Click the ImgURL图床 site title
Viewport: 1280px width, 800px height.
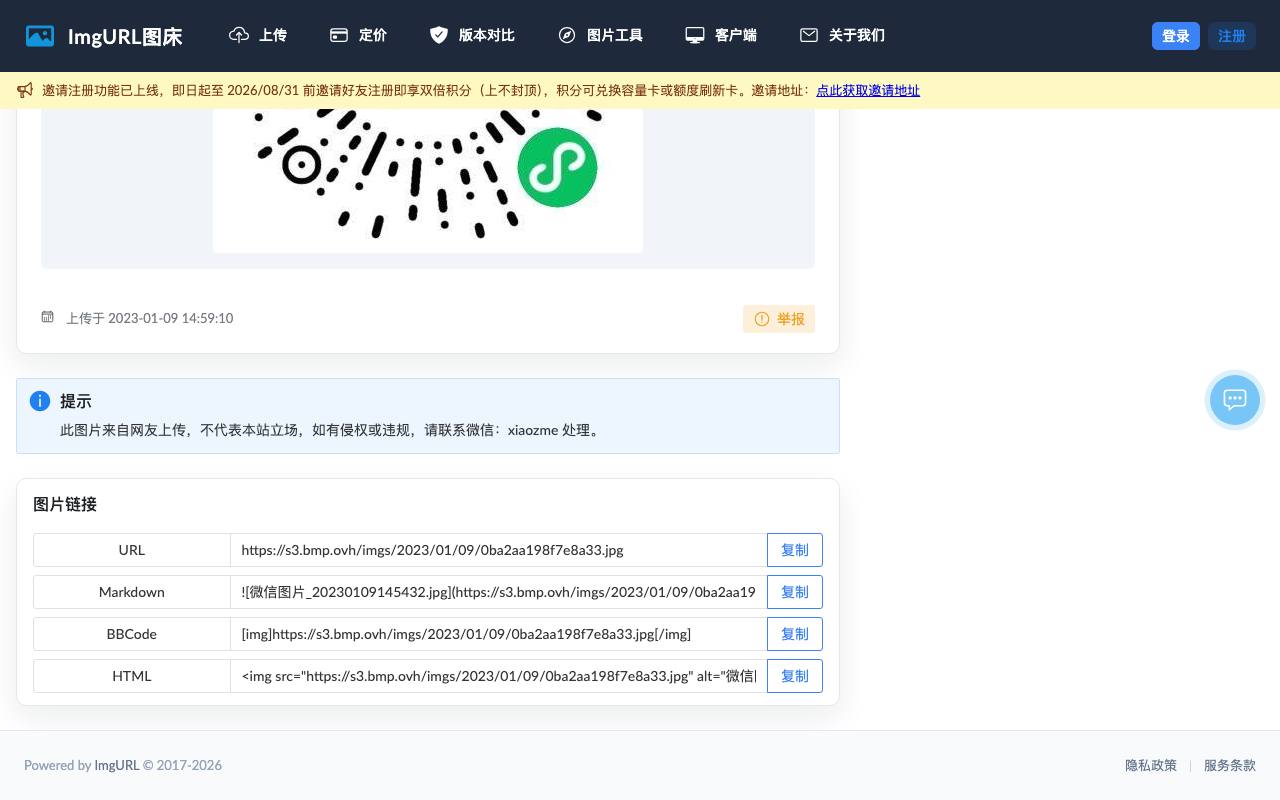point(125,37)
